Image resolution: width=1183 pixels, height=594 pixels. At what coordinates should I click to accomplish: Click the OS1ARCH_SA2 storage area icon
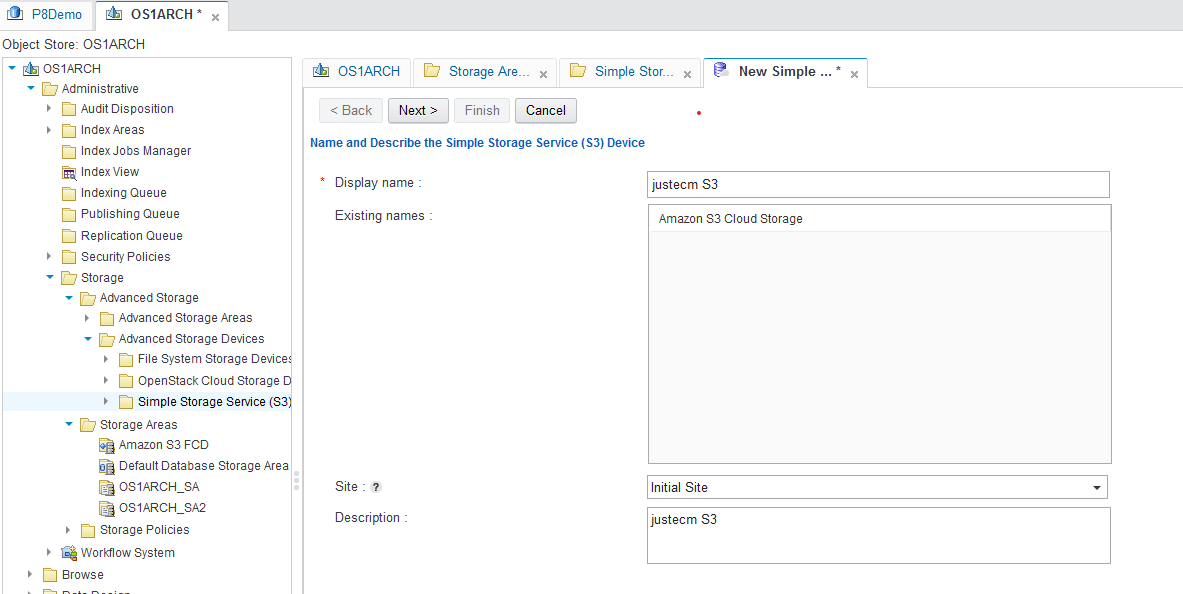pyautogui.click(x=107, y=508)
